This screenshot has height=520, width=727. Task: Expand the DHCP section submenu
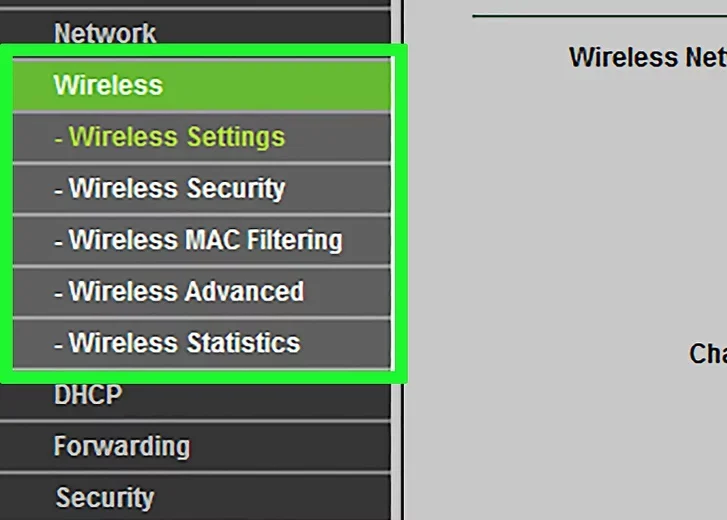(x=195, y=400)
